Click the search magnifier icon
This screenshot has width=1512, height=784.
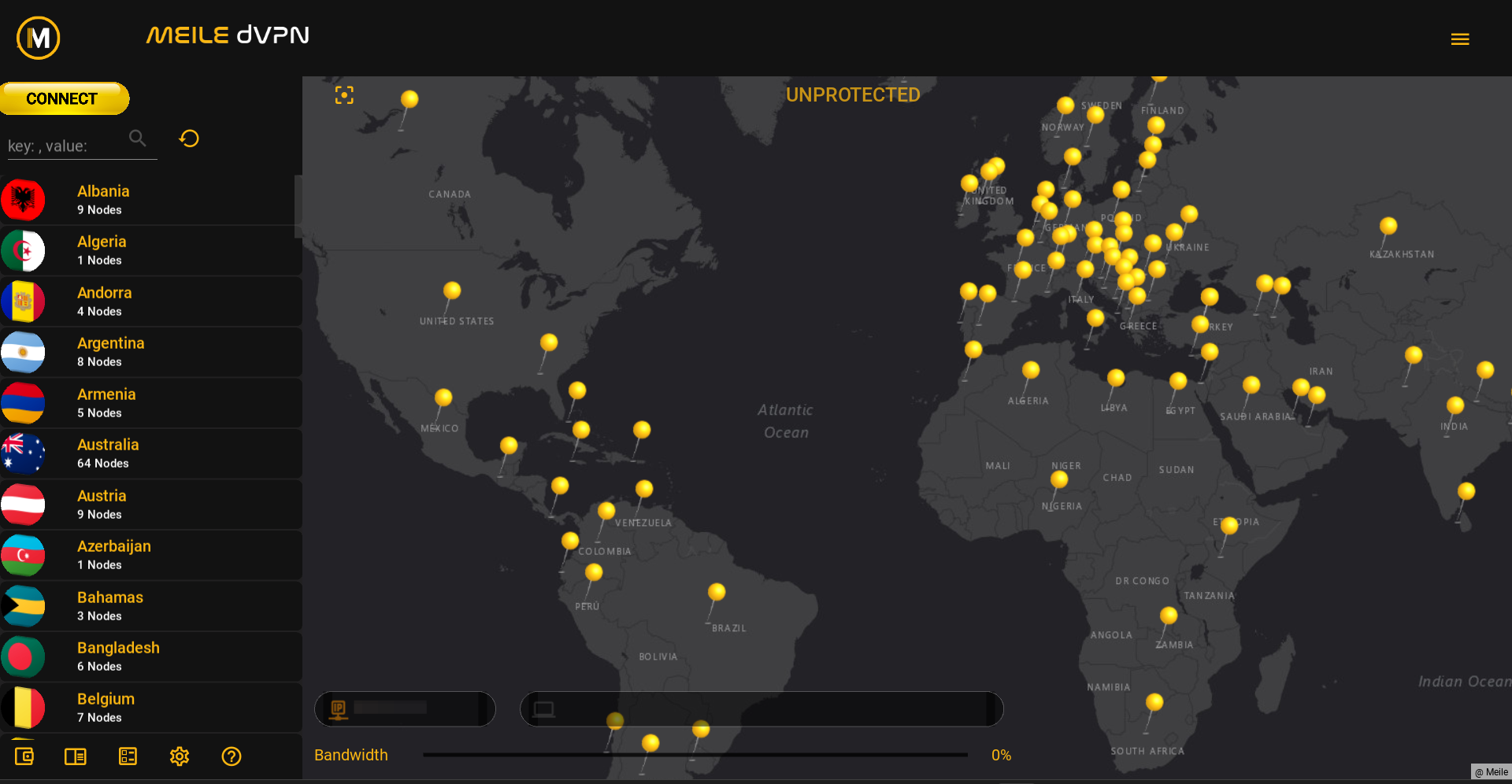(137, 139)
